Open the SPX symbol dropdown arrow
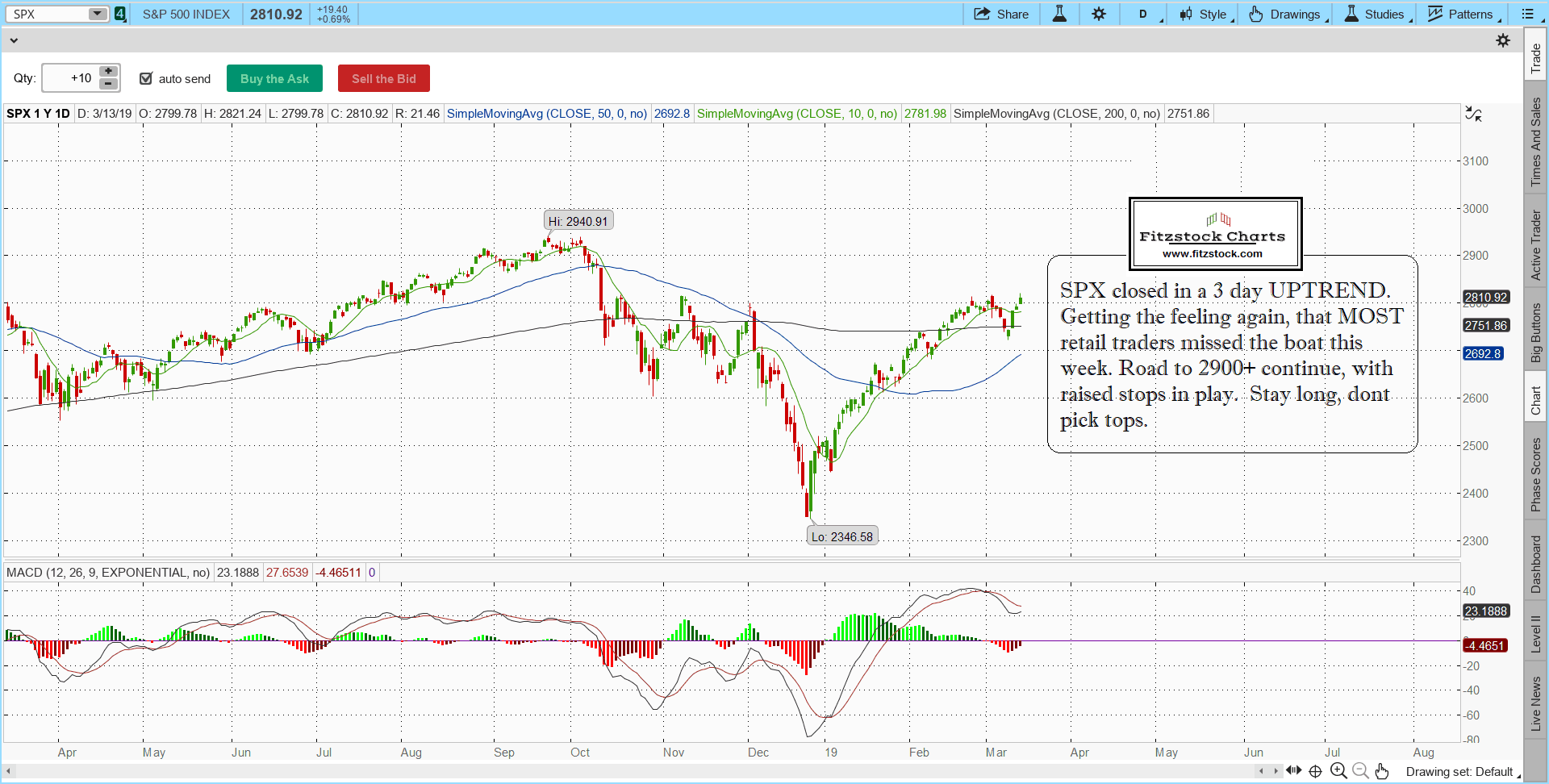Screen dimensions: 1549x784 click(x=98, y=14)
